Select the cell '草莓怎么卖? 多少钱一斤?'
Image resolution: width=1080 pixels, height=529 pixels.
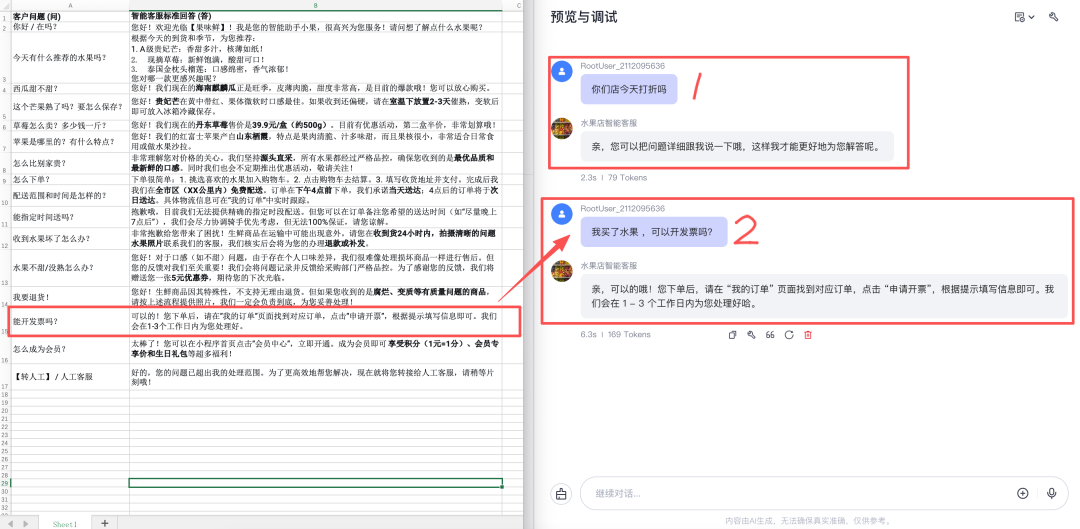70,125
